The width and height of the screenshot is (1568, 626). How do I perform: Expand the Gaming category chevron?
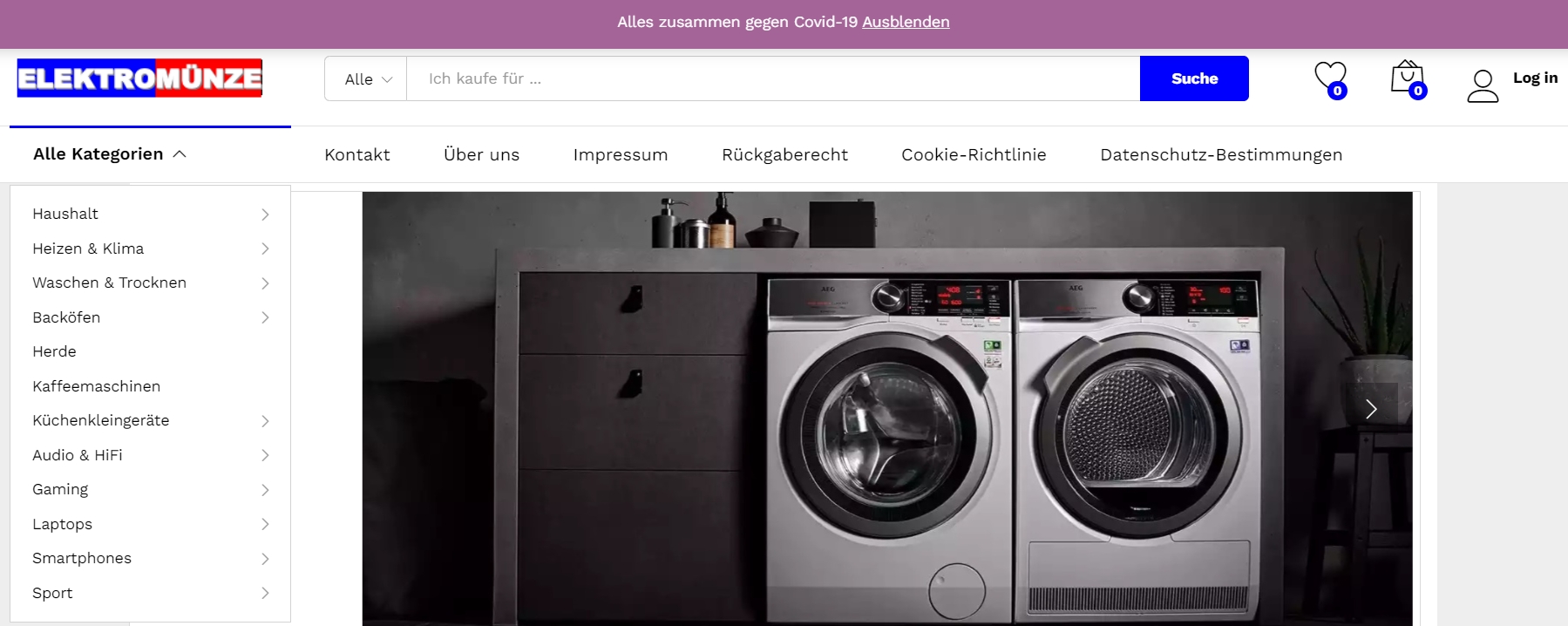(265, 490)
